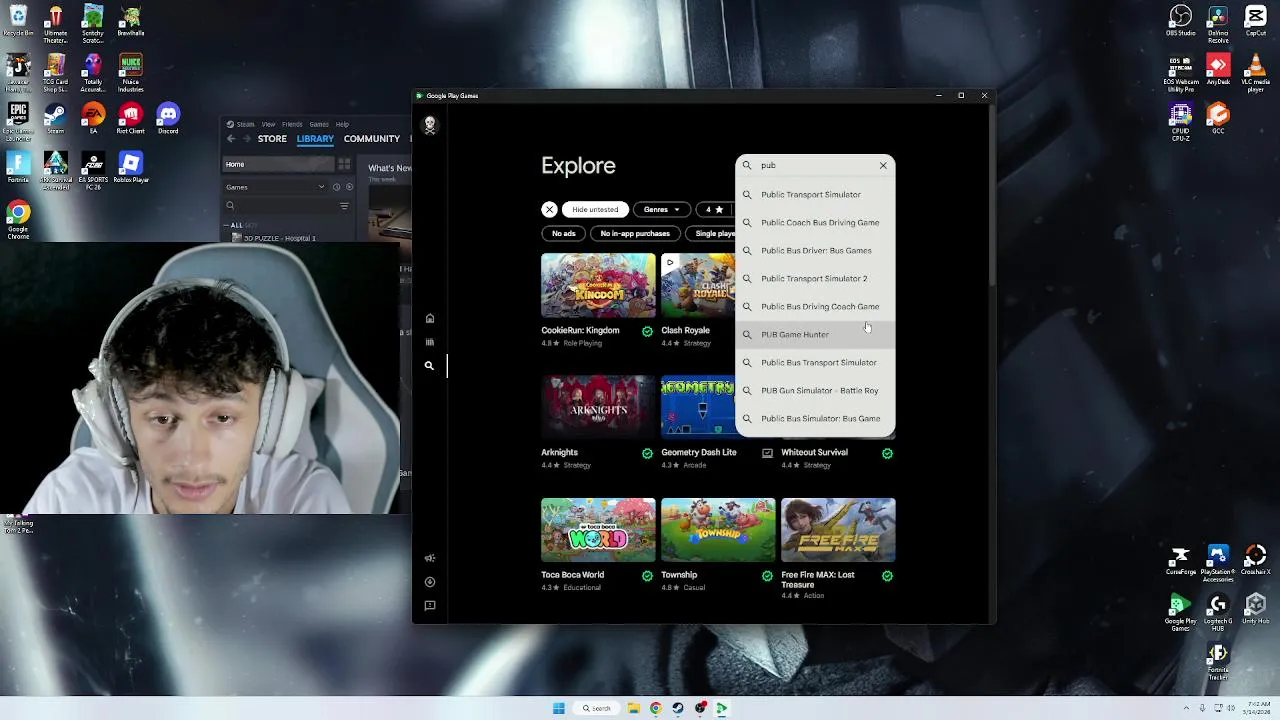Open the DaVinci Resolve desktop icon
The height and width of the screenshot is (720, 1280).
coord(1218,21)
